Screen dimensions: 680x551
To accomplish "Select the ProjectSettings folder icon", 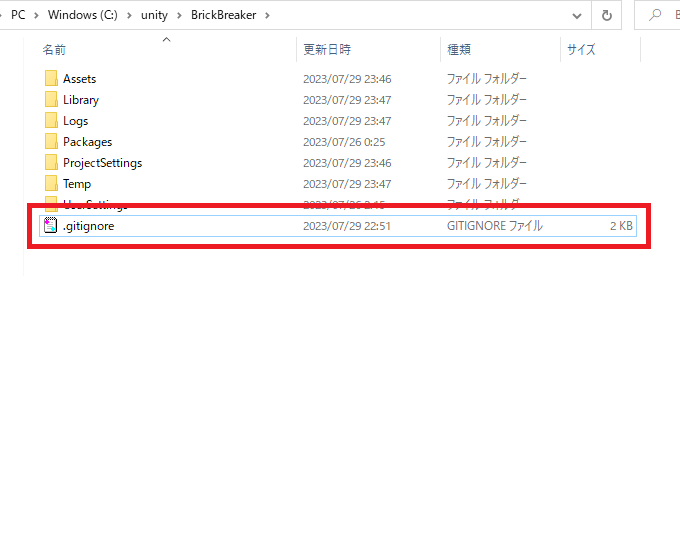I will click(x=51, y=163).
